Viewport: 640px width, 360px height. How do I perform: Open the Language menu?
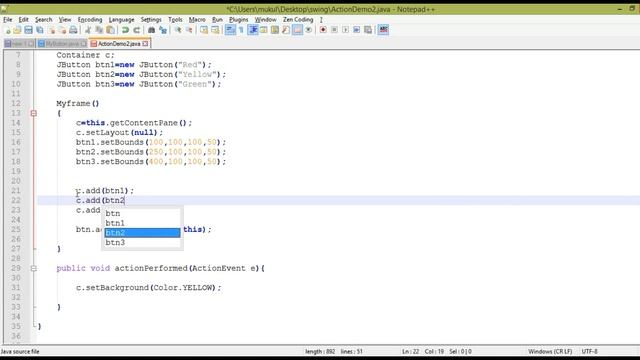point(121,20)
